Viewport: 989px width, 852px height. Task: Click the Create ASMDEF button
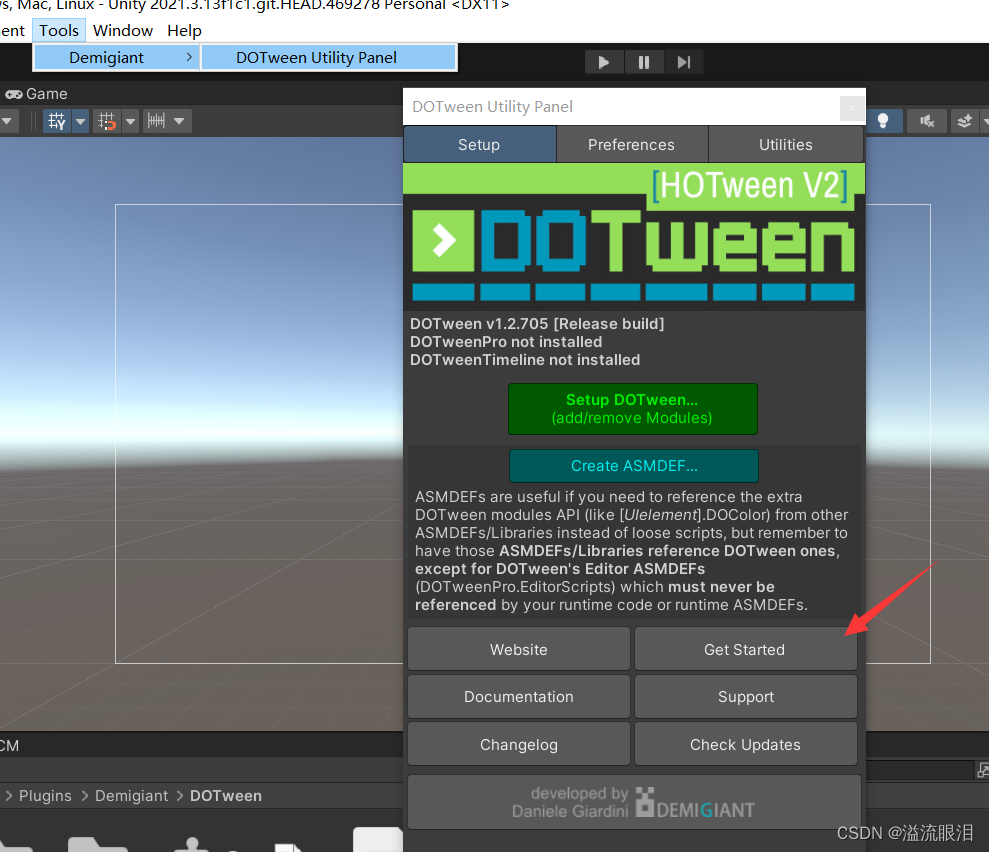pyautogui.click(x=634, y=466)
